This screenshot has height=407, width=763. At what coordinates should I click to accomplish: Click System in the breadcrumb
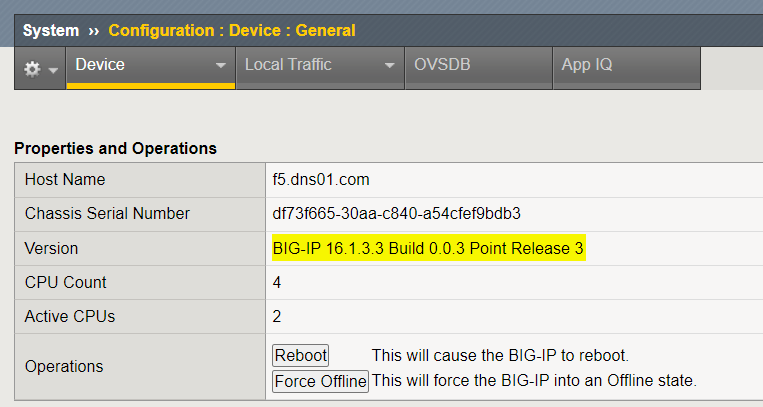pos(50,30)
